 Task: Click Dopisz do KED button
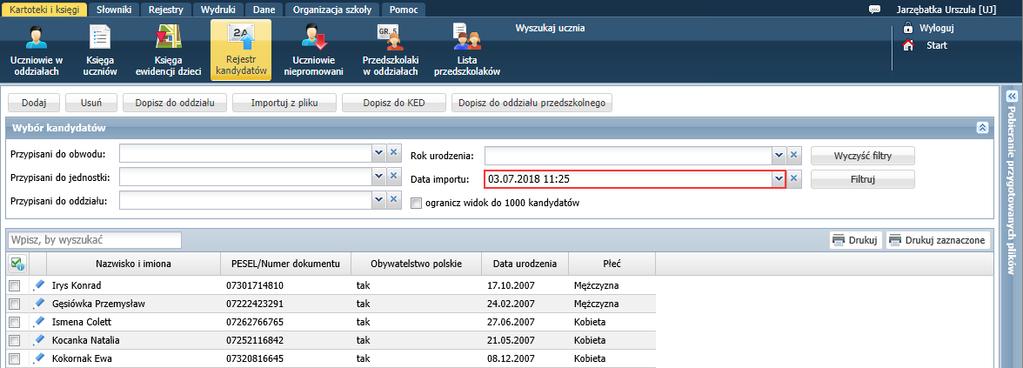point(394,103)
